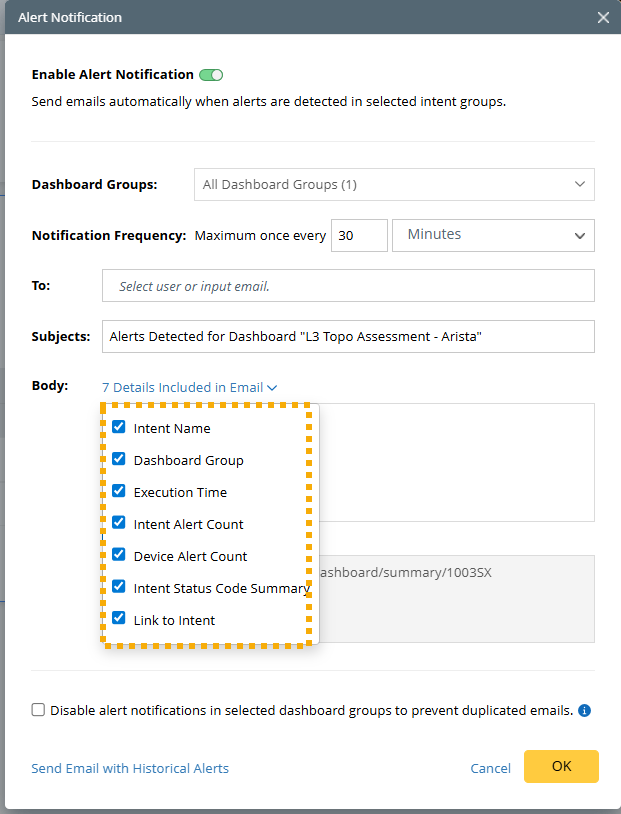The image size is (621, 814).
Task: Close the Alert Notification dialog
Action: pyautogui.click(x=603, y=17)
